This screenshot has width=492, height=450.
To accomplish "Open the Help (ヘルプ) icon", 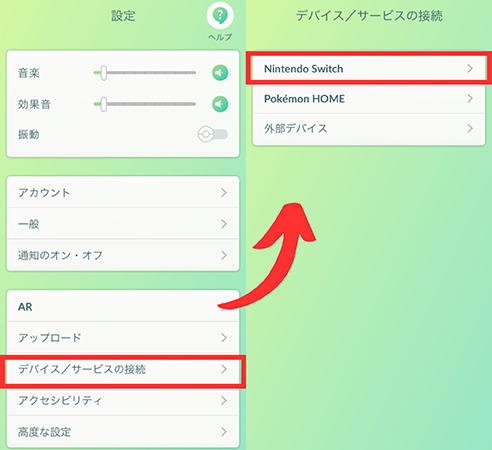I will coord(220,16).
